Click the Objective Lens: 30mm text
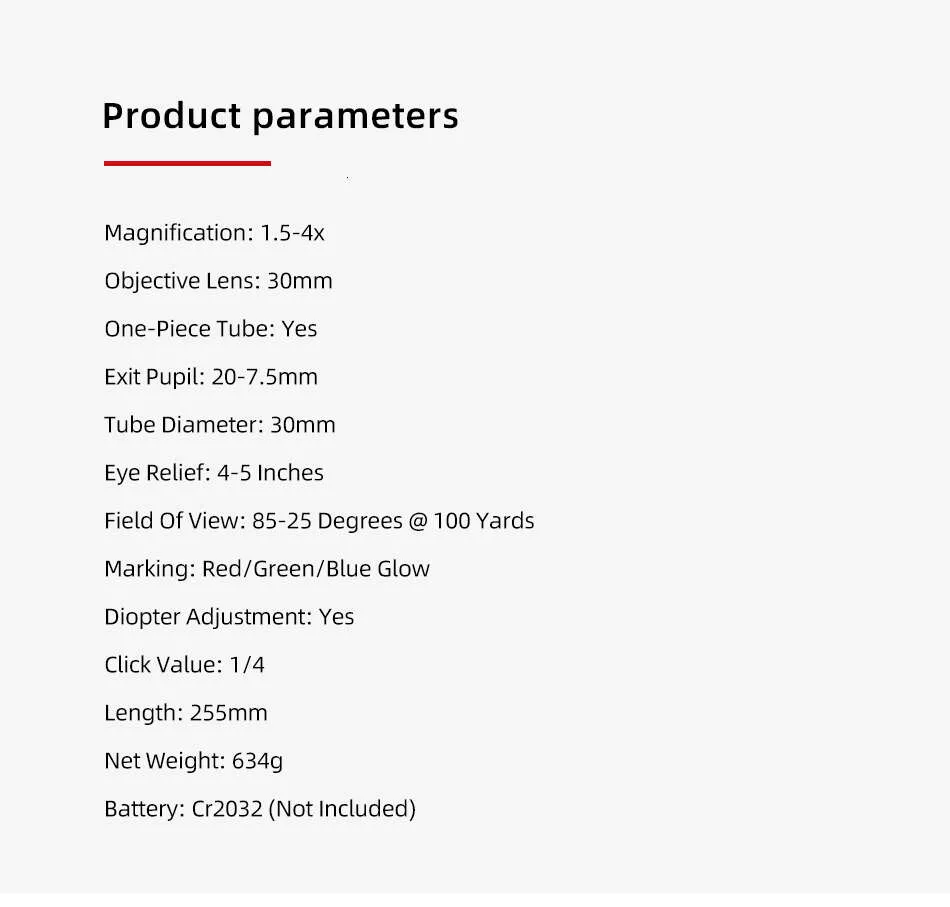The image size is (950, 907). (218, 281)
